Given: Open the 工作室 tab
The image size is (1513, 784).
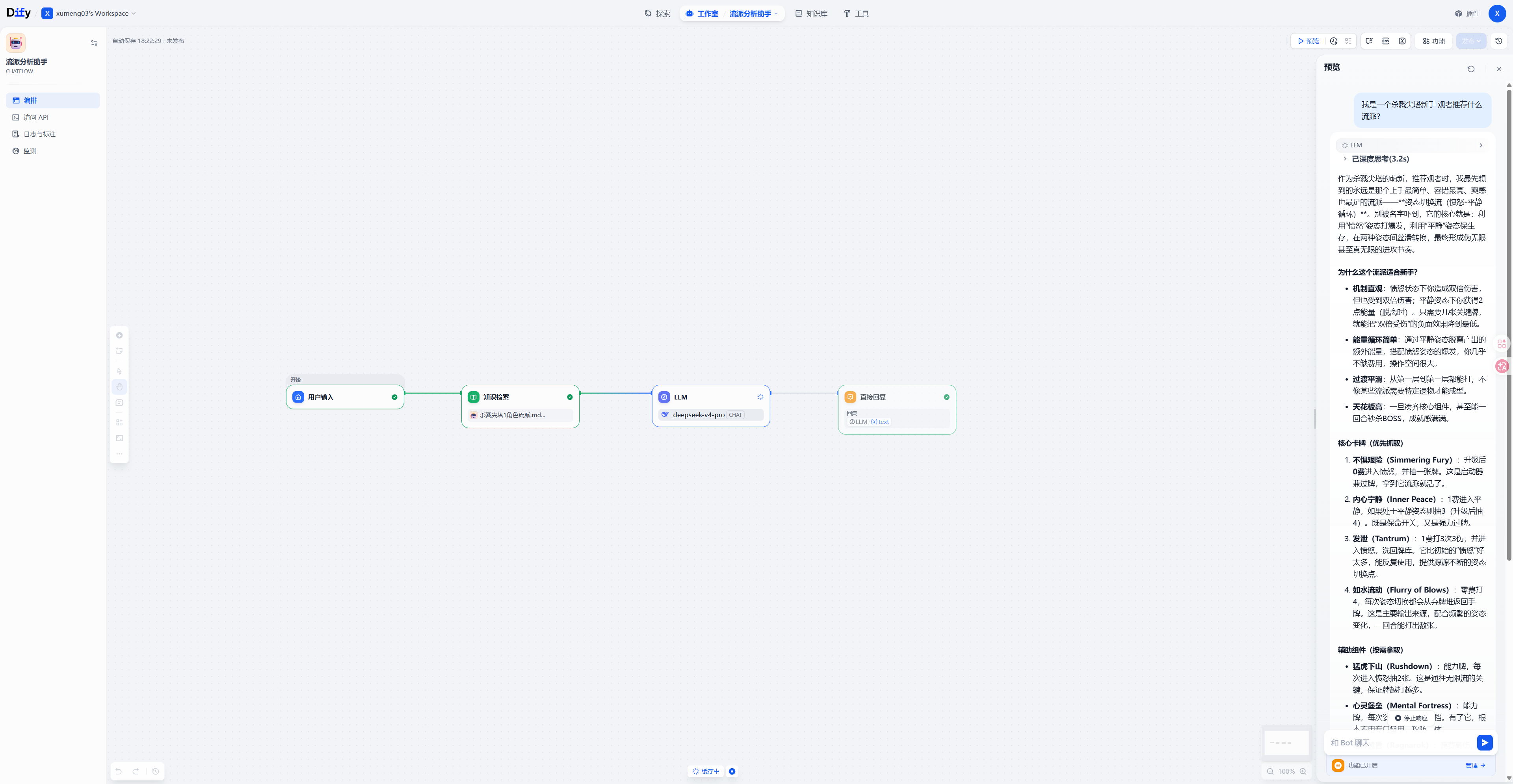Looking at the screenshot, I should point(702,13).
